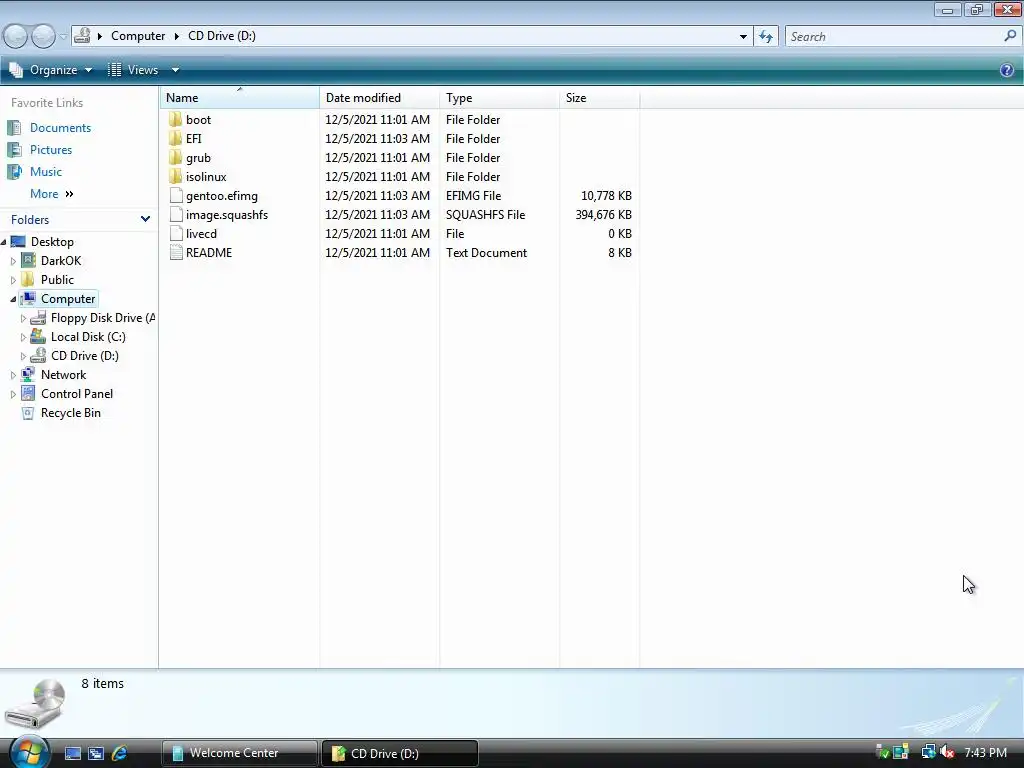
Task: Click the 394,676 KB size cell
Action: pyautogui.click(x=603, y=214)
